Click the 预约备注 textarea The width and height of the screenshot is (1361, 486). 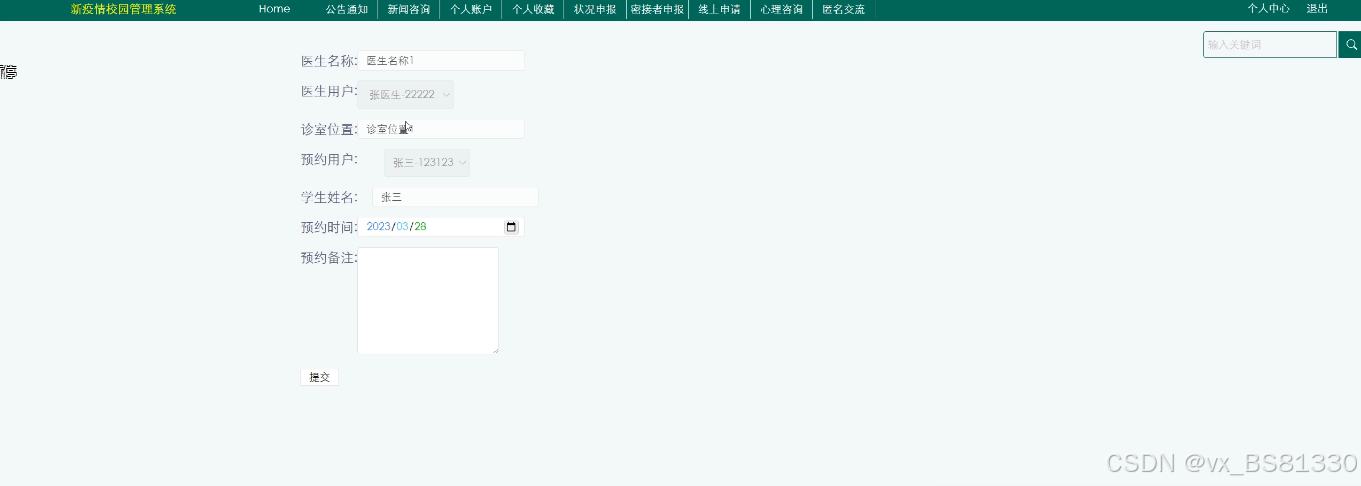click(x=428, y=300)
